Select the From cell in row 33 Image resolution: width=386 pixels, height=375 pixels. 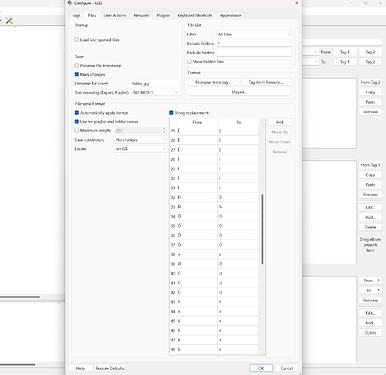pos(197,207)
